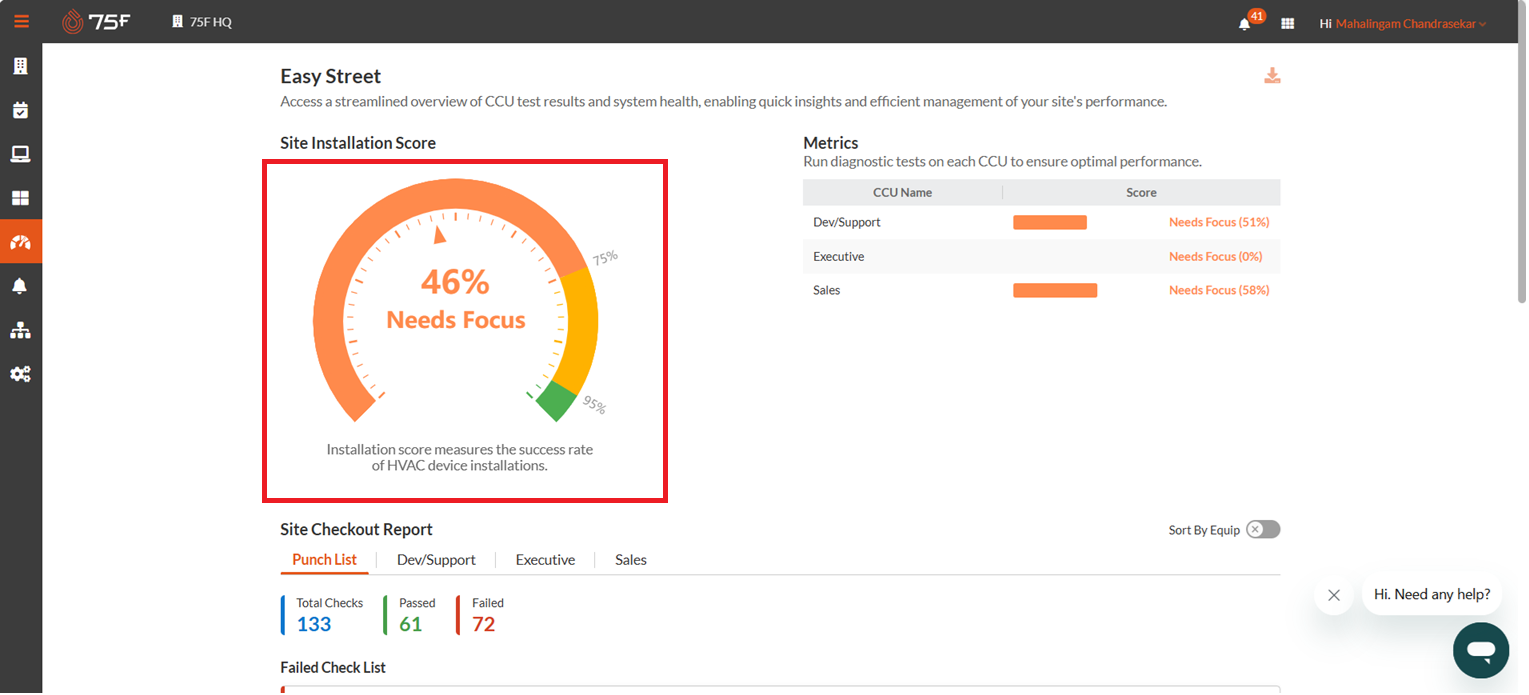Click the 46% Needs Focus gauge reading
This screenshot has width=1529, height=695.
[456, 298]
